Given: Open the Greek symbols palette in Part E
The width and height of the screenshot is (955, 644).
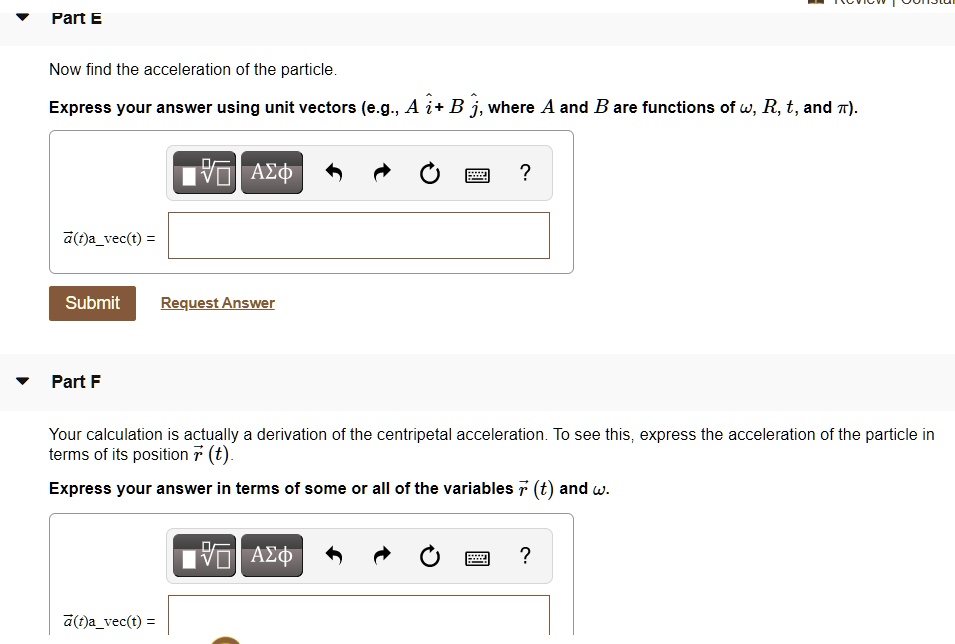Looking at the screenshot, I should click(x=271, y=172).
